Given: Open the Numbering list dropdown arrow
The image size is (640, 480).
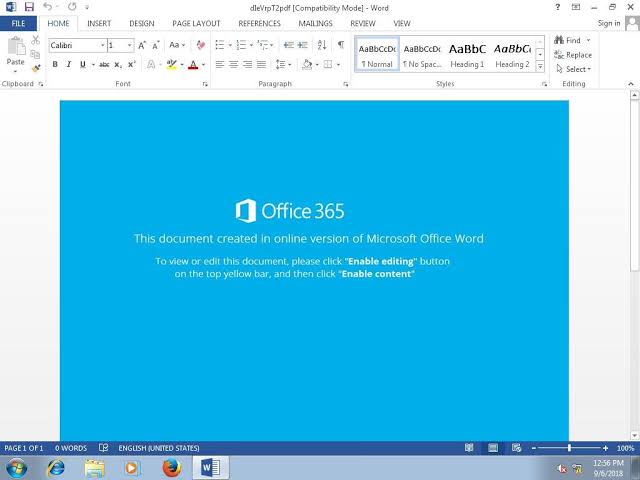Looking at the screenshot, I should click(x=251, y=45).
